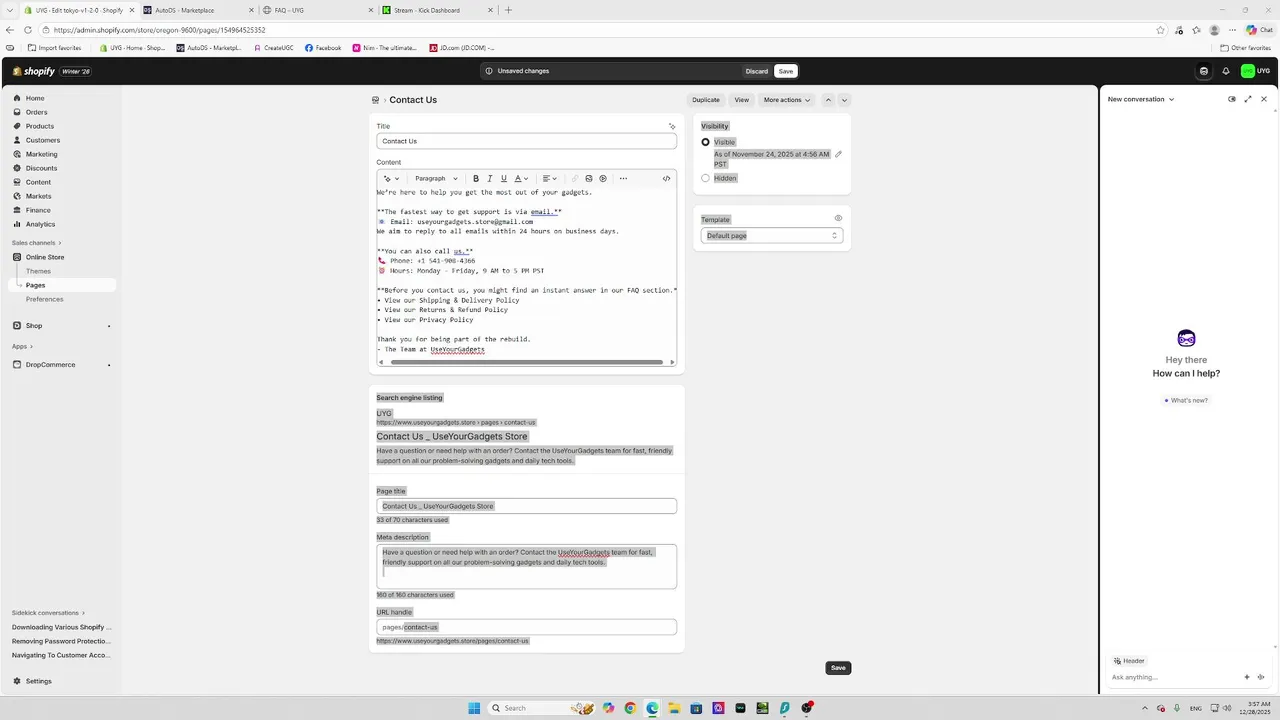1280x720 pixels.
Task: Save the page from the bottom Save button
Action: click(838, 668)
